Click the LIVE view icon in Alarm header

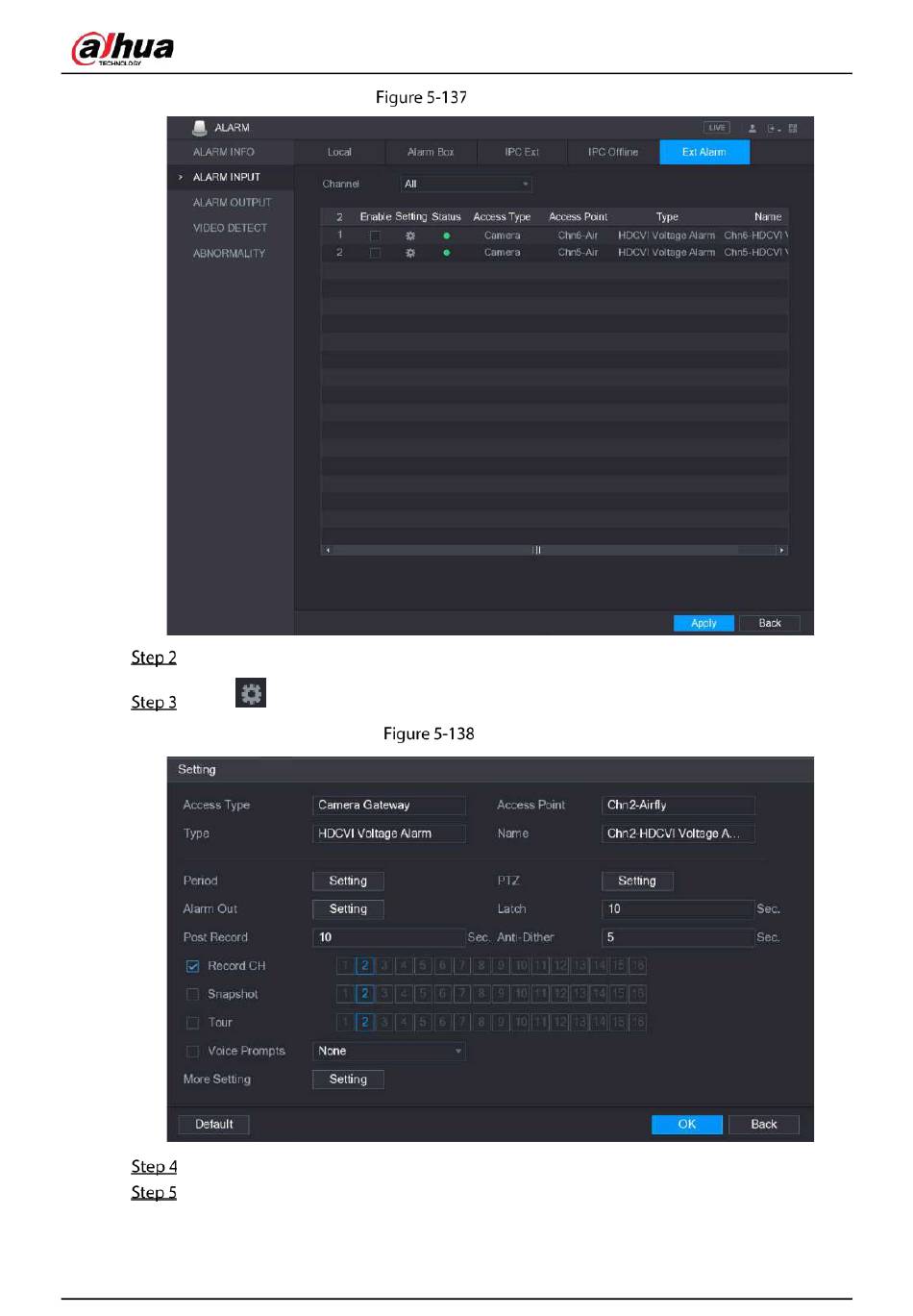(x=716, y=128)
